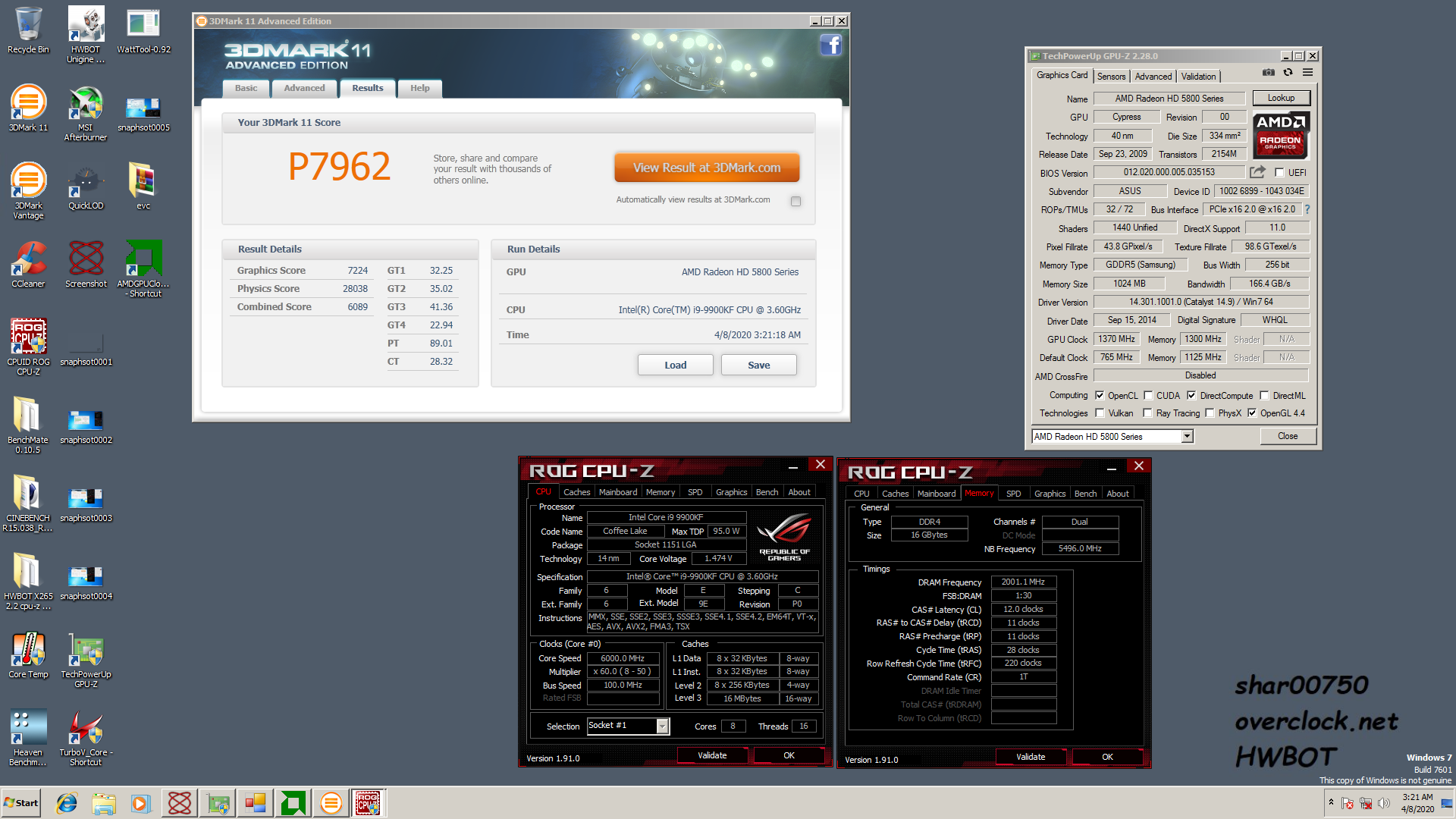Open SPD tab in right CPU-Z window
Image resolution: width=1456 pixels, height=819 pixels.
[1014, 494]
